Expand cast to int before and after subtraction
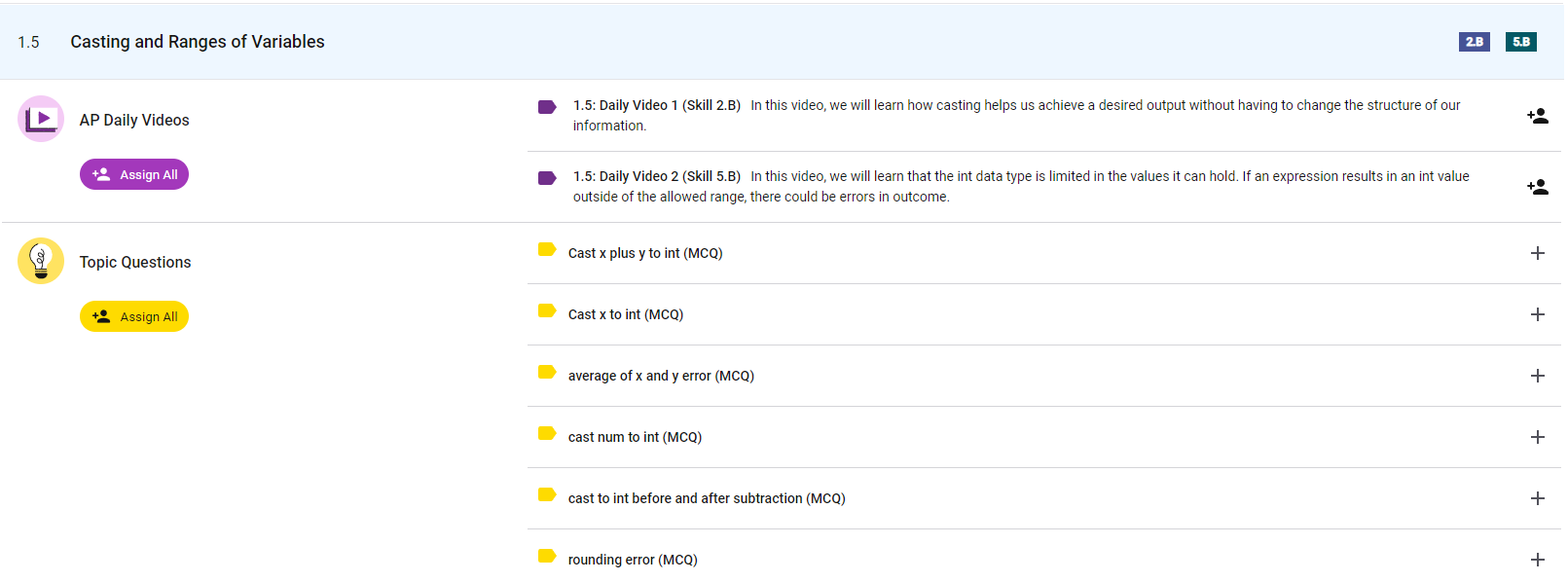The image size is (1568, 582). (1537, 498)
